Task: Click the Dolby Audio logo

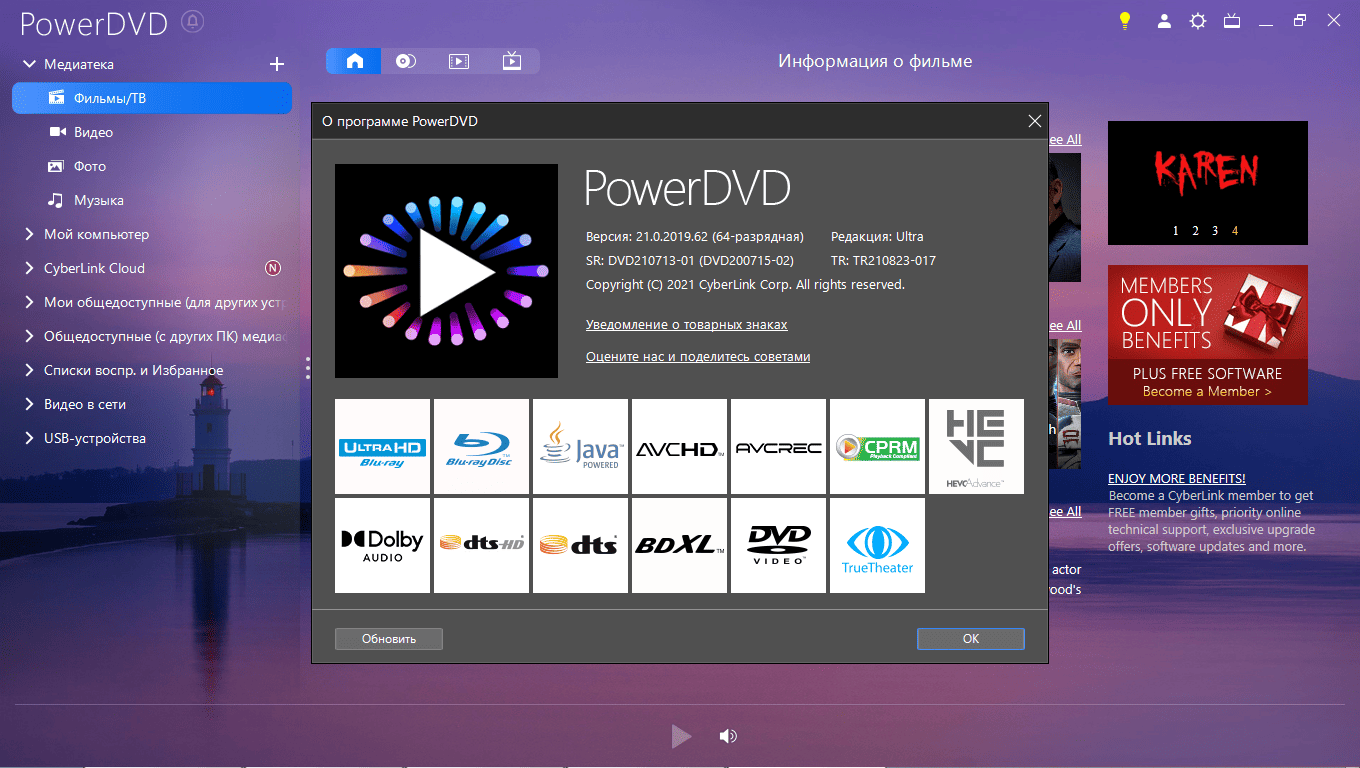Action: (x=382, y=545)
